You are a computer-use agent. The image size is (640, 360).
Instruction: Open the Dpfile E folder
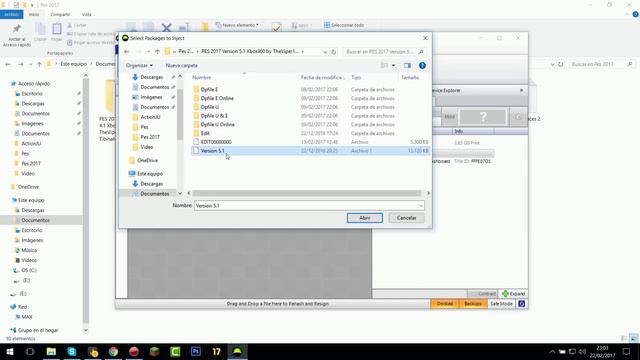[209, 89]
